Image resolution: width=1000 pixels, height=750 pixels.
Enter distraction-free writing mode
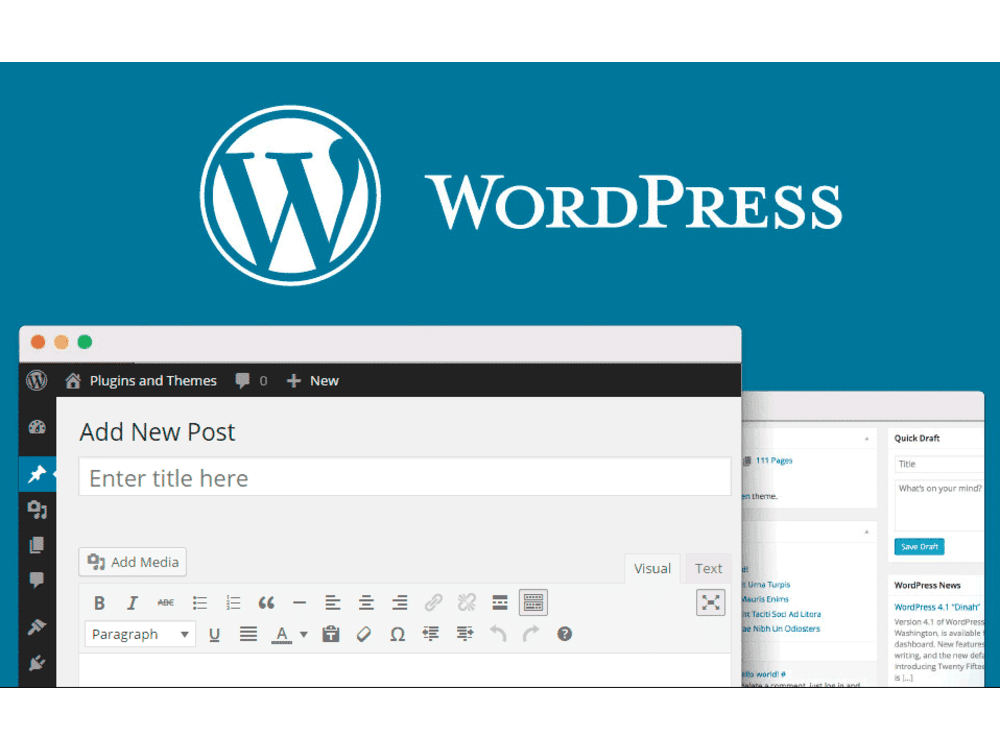coord(711,602)
